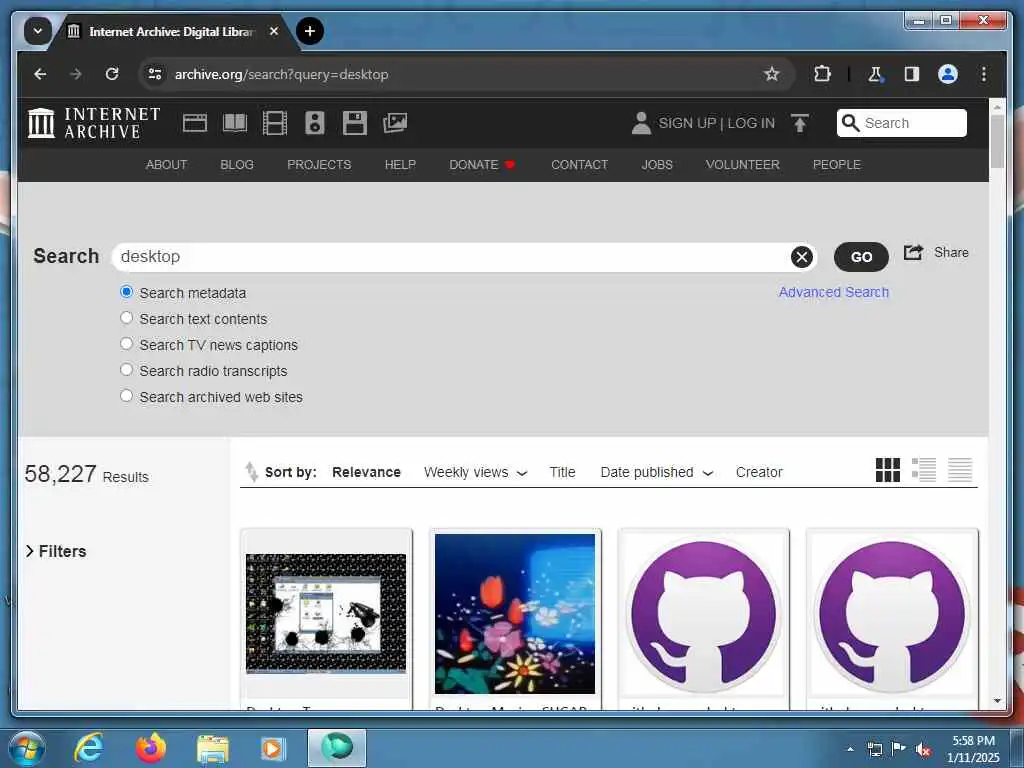Click the user avatar icon beside SIGN UP
1024x768 pixels.
[x=641, y=123]
